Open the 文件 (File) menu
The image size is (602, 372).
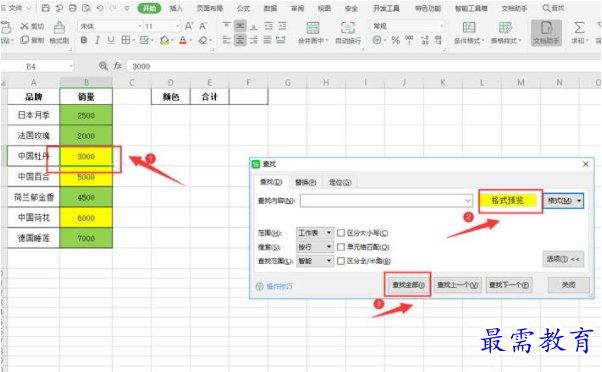click(x=15, y=8)
